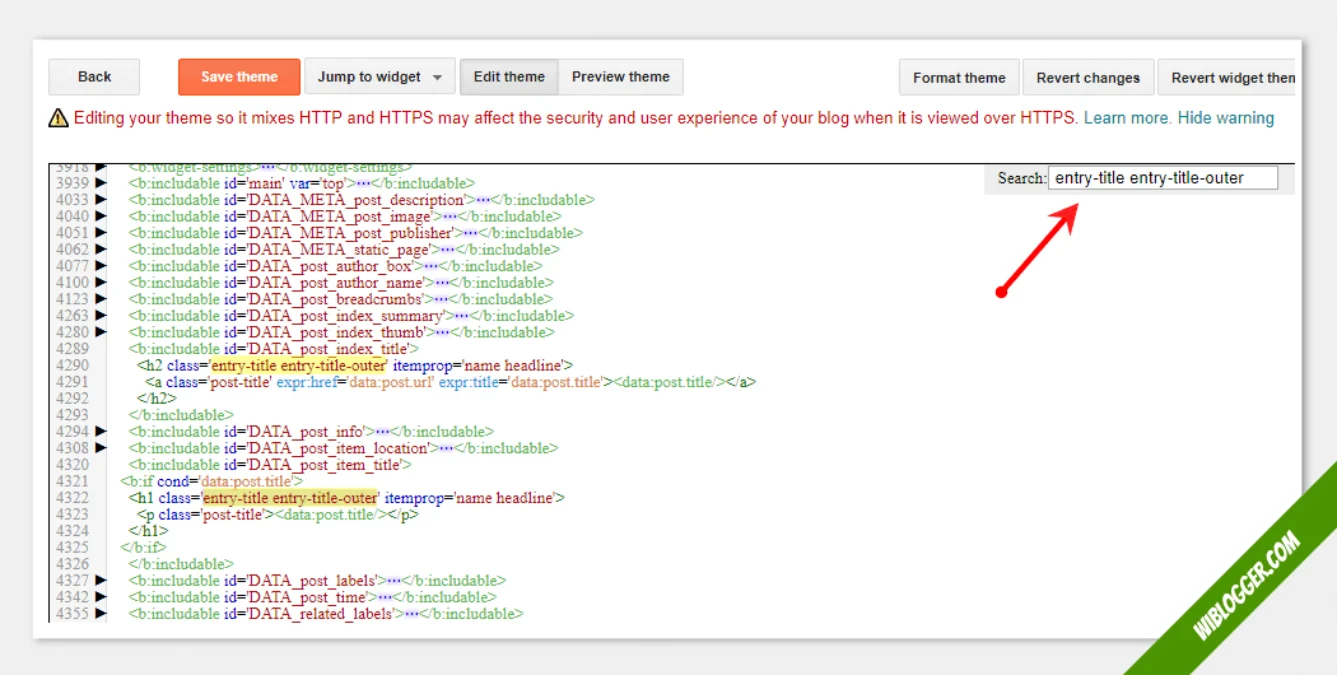The width and height of the screenshot is (1337, 675).
Task: Click the warning triangle icon
Action: 59,118
